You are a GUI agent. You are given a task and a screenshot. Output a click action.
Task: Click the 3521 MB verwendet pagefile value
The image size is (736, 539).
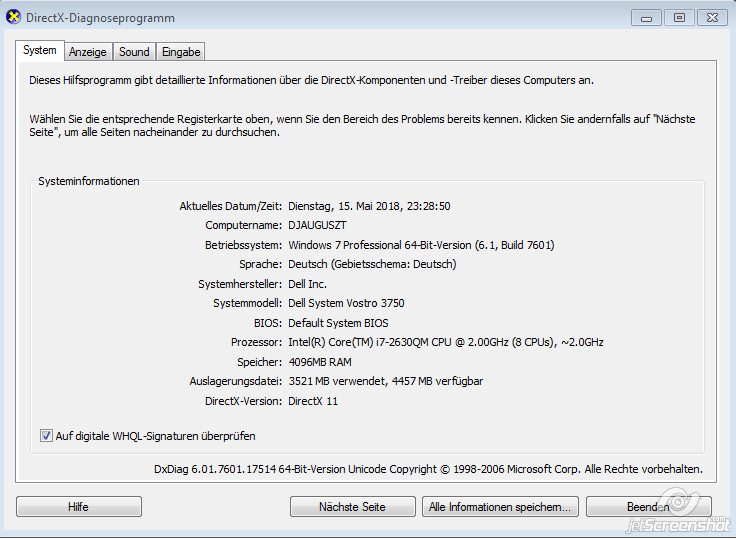386,381
